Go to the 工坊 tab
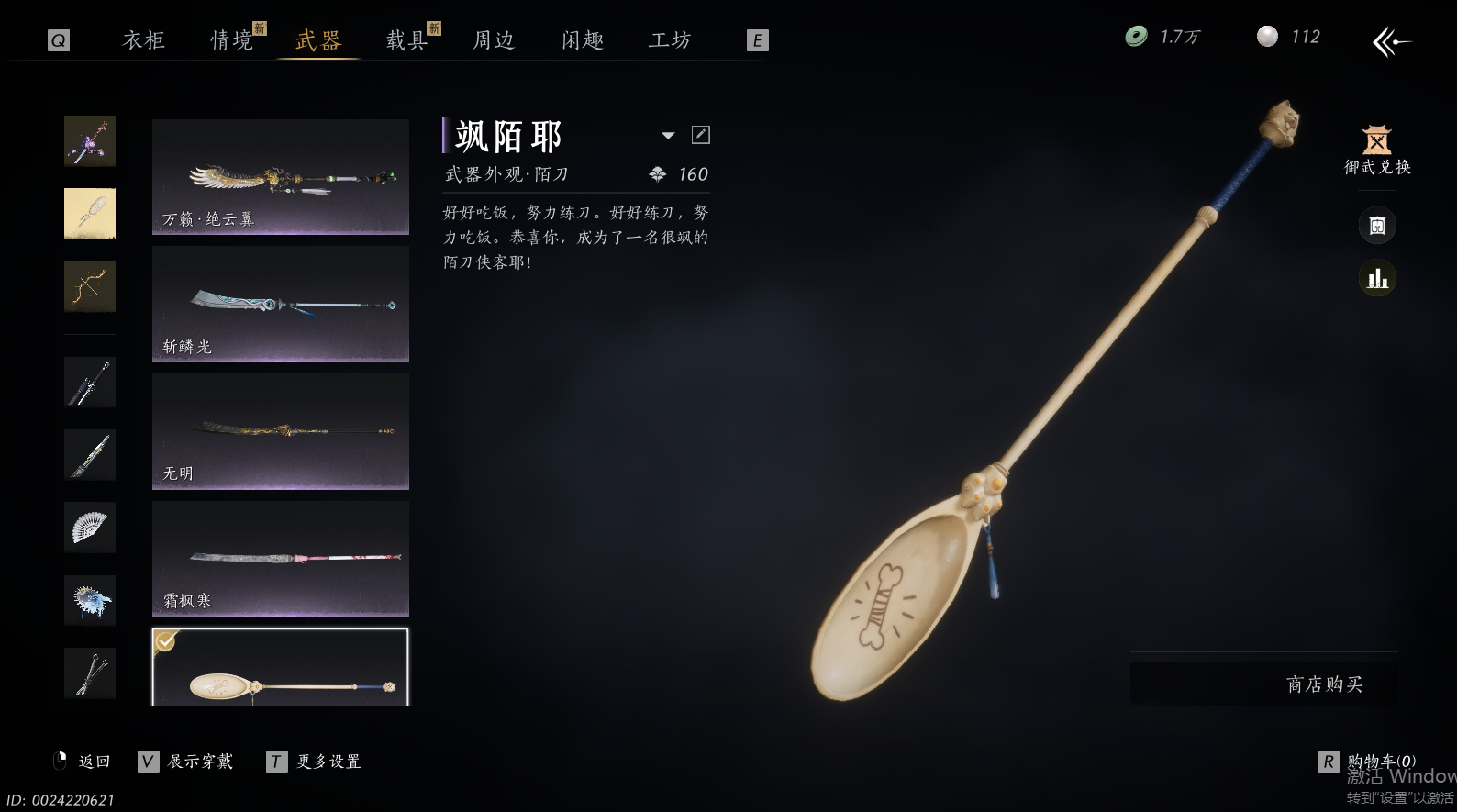Screen dimensions: 1457x812 tap(670, 40)
